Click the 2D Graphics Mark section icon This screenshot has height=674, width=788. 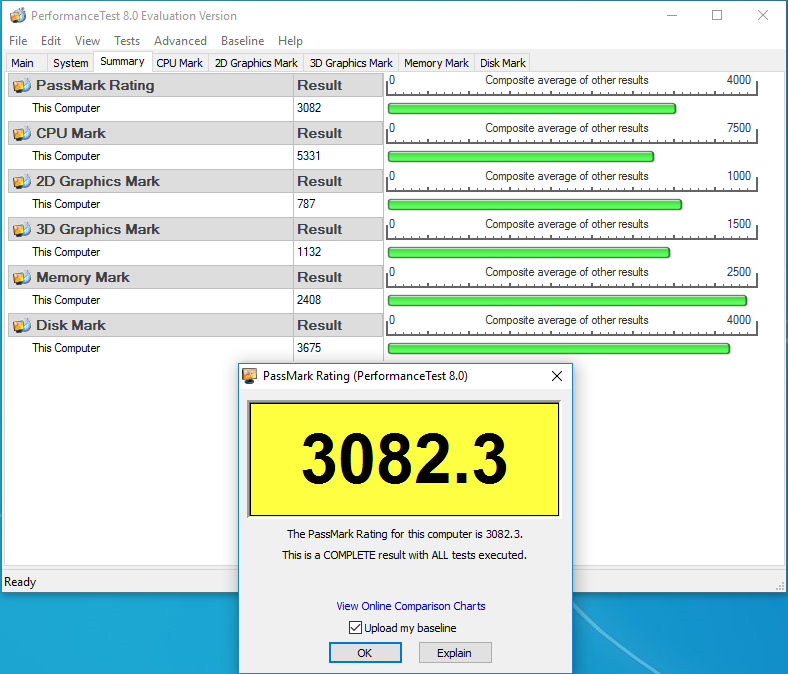(22, 181)
